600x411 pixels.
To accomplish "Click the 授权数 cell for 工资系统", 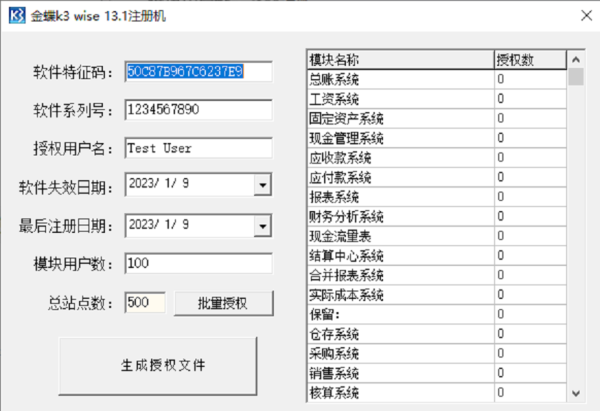I will [x=530, y=99].
